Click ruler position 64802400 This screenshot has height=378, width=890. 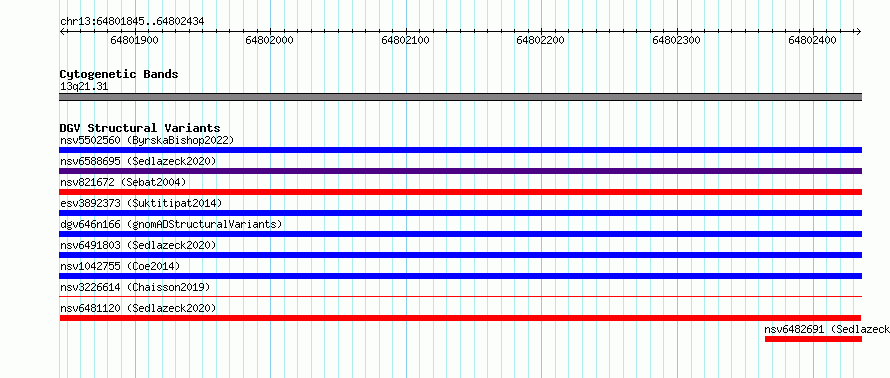[813, 40]
